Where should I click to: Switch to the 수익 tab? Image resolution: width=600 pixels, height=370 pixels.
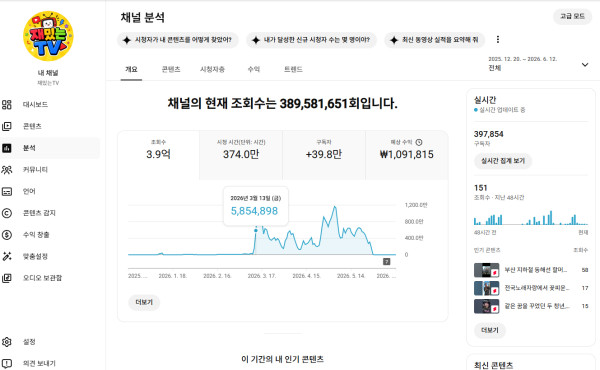pyautogui.click(x=254, y=69)
